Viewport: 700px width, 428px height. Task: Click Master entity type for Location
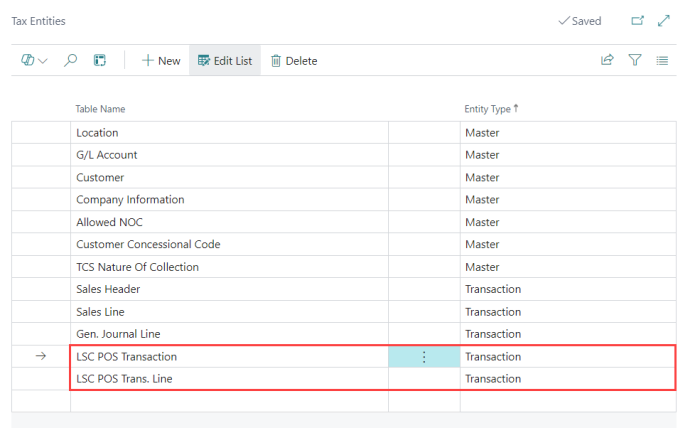pos(568,133)
